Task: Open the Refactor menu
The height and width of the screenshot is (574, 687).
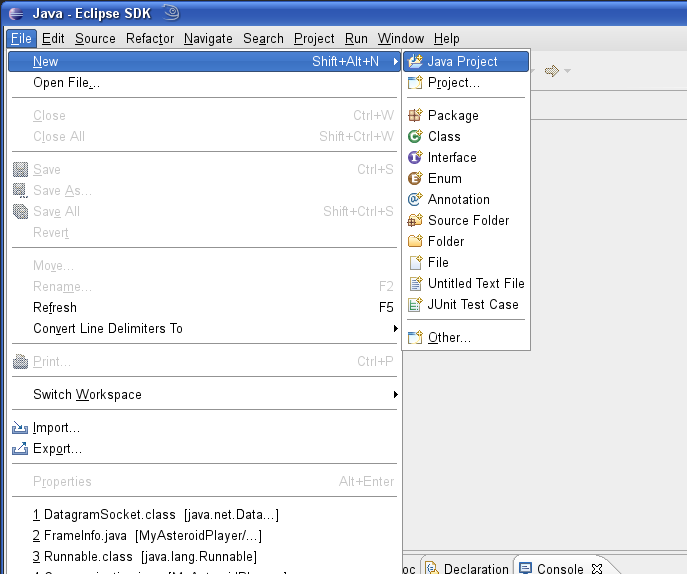Action: 150,39
